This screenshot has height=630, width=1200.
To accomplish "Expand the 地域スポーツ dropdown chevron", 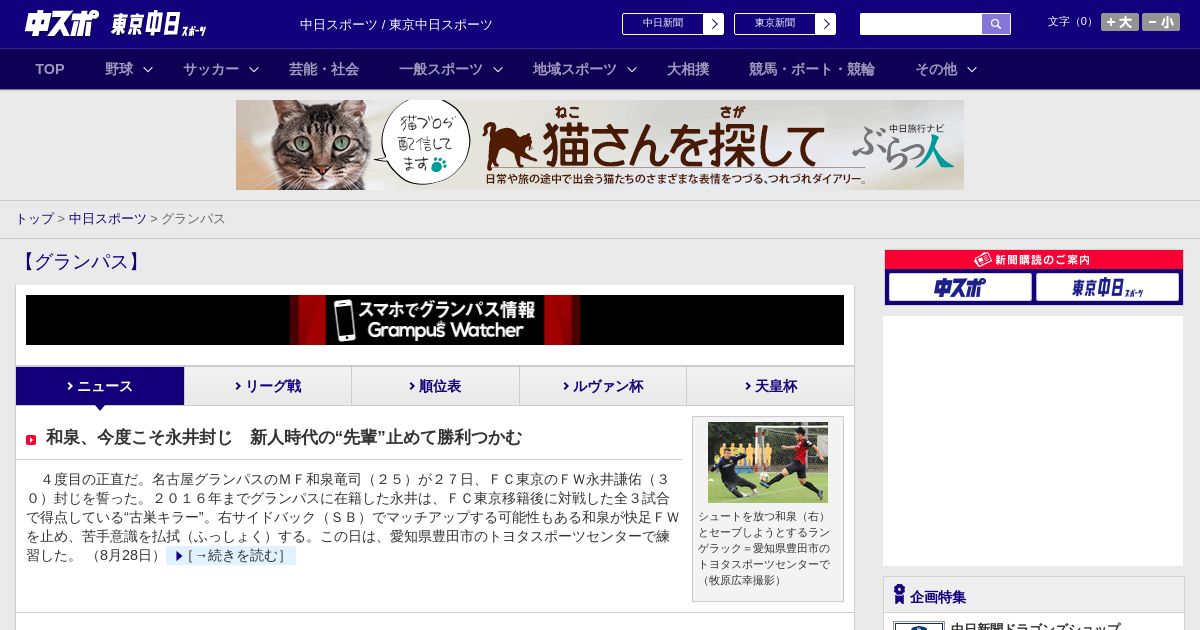I will 632,69.
